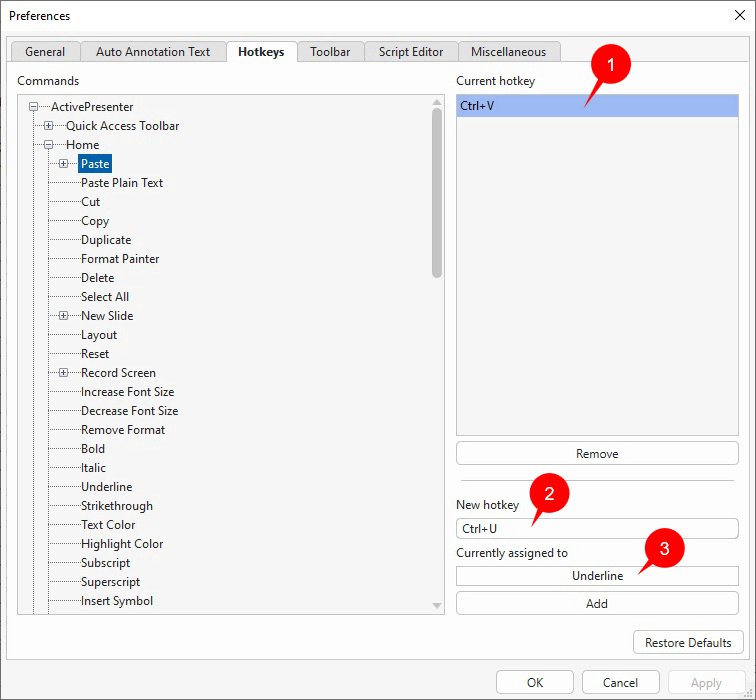Collapse the ActivePresenter root tree node
The image size is (756, 700).
pos(33,107)
